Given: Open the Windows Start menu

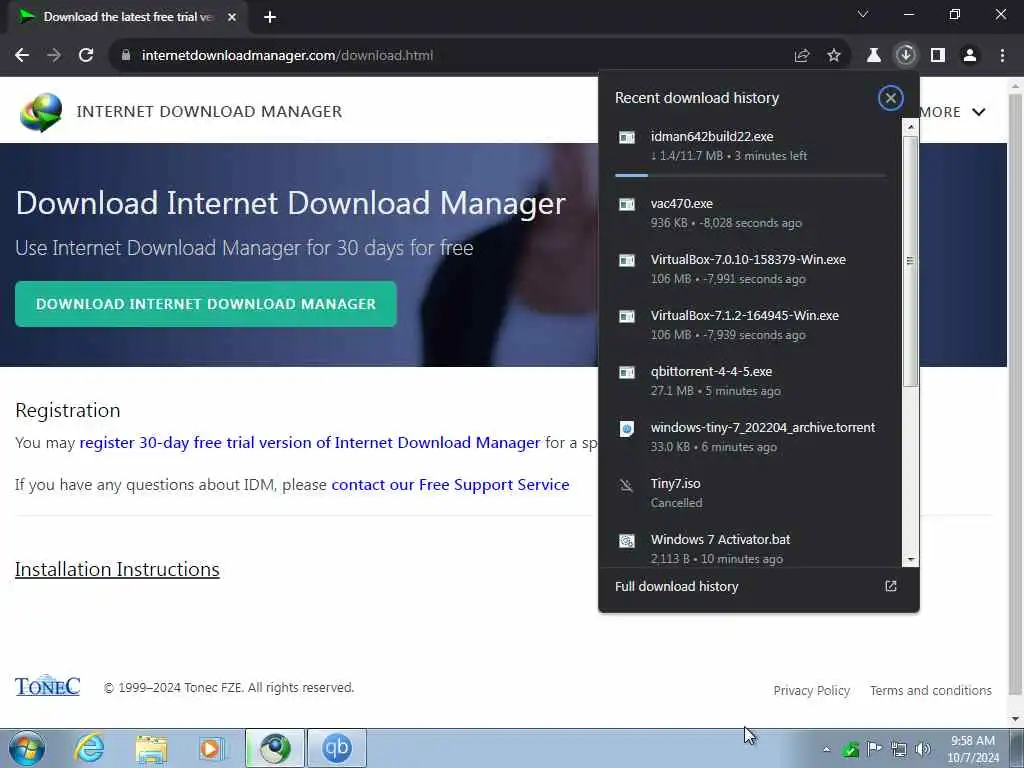Looking at the screenshot, I should pos(27,748).
